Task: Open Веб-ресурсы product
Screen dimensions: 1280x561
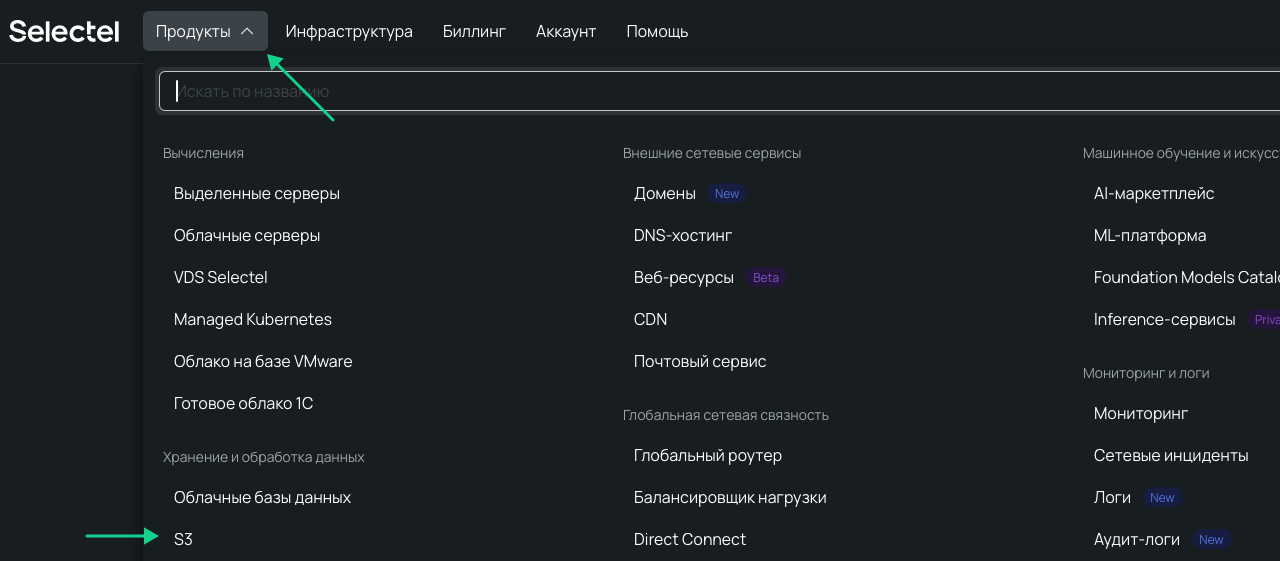Action: tap(684, 277)
